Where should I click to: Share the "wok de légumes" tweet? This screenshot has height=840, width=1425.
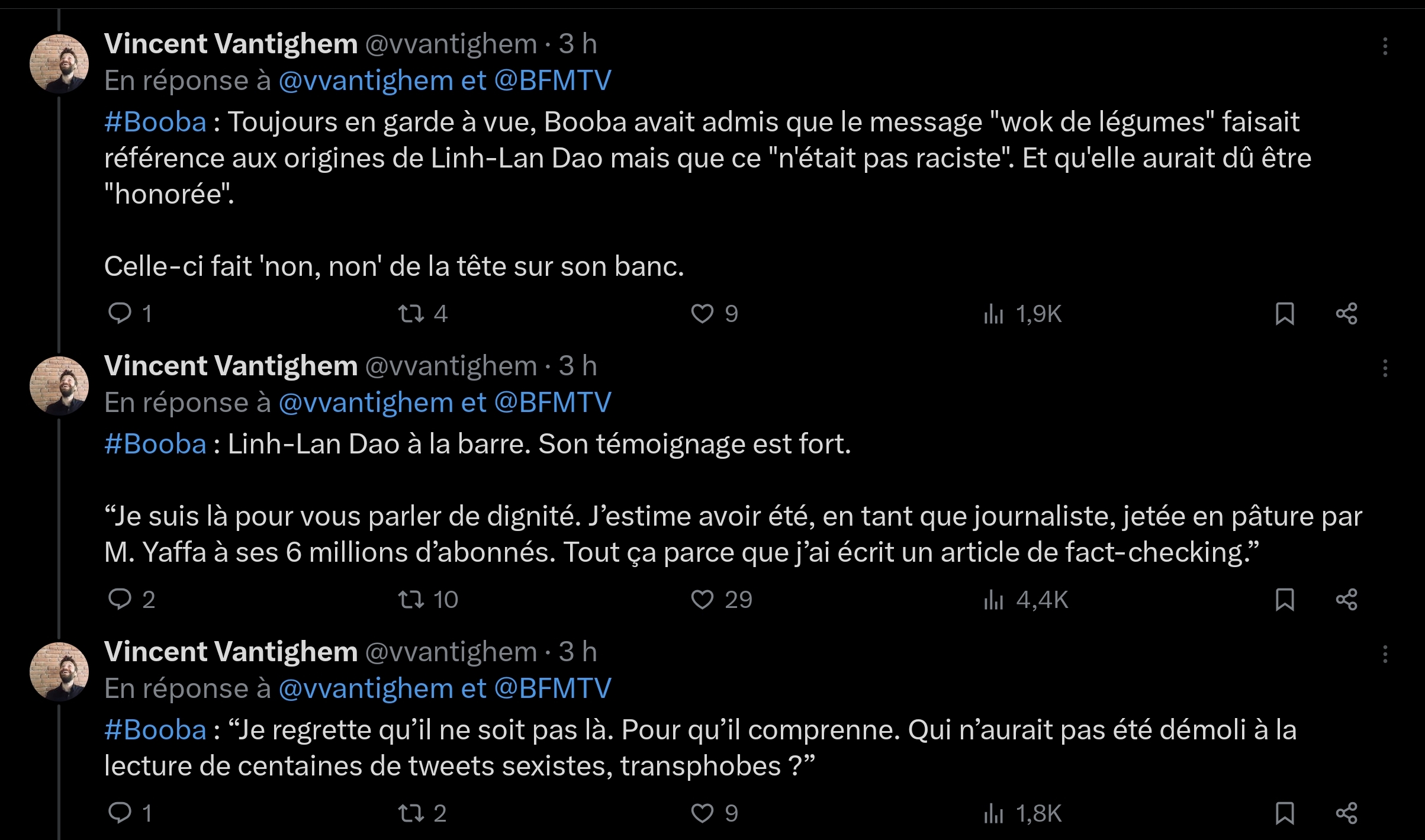click(x=1346, y=313)
